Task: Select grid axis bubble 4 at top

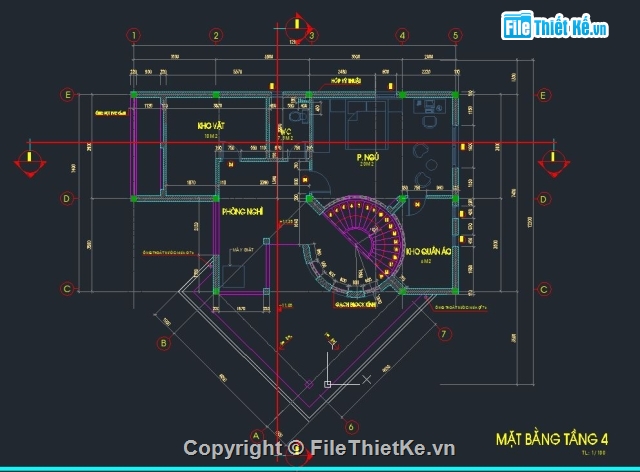Action: (402, 36)
